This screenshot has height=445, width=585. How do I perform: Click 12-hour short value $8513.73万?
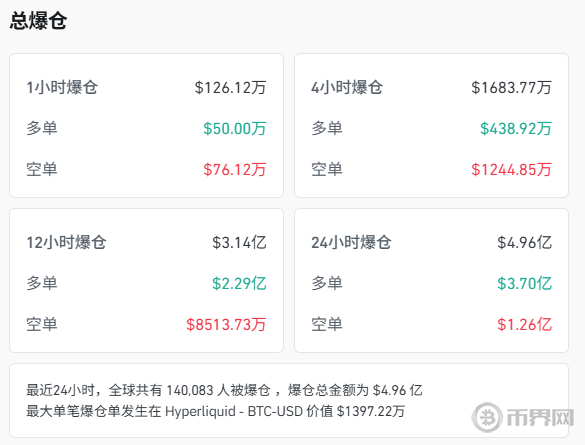[x=226, y=325]
